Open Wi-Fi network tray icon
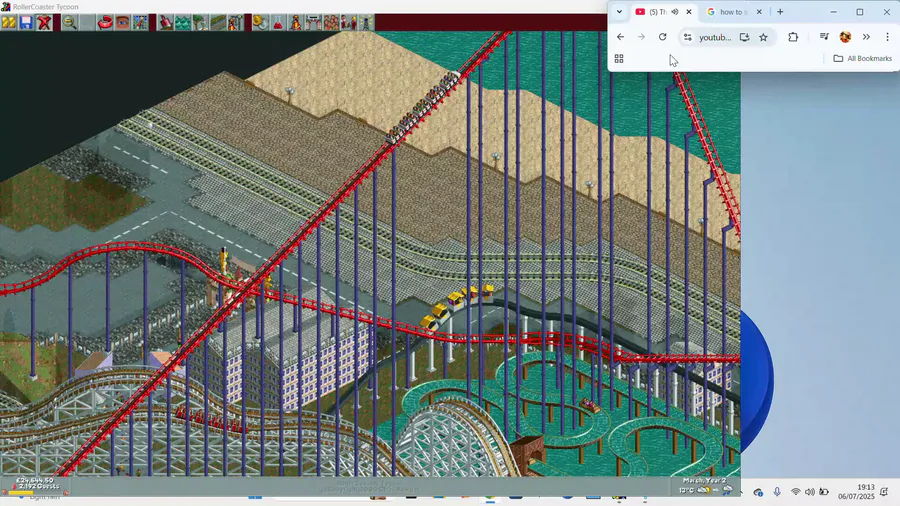The width and height of the screenshot is (900, 506). pos(796,492)
